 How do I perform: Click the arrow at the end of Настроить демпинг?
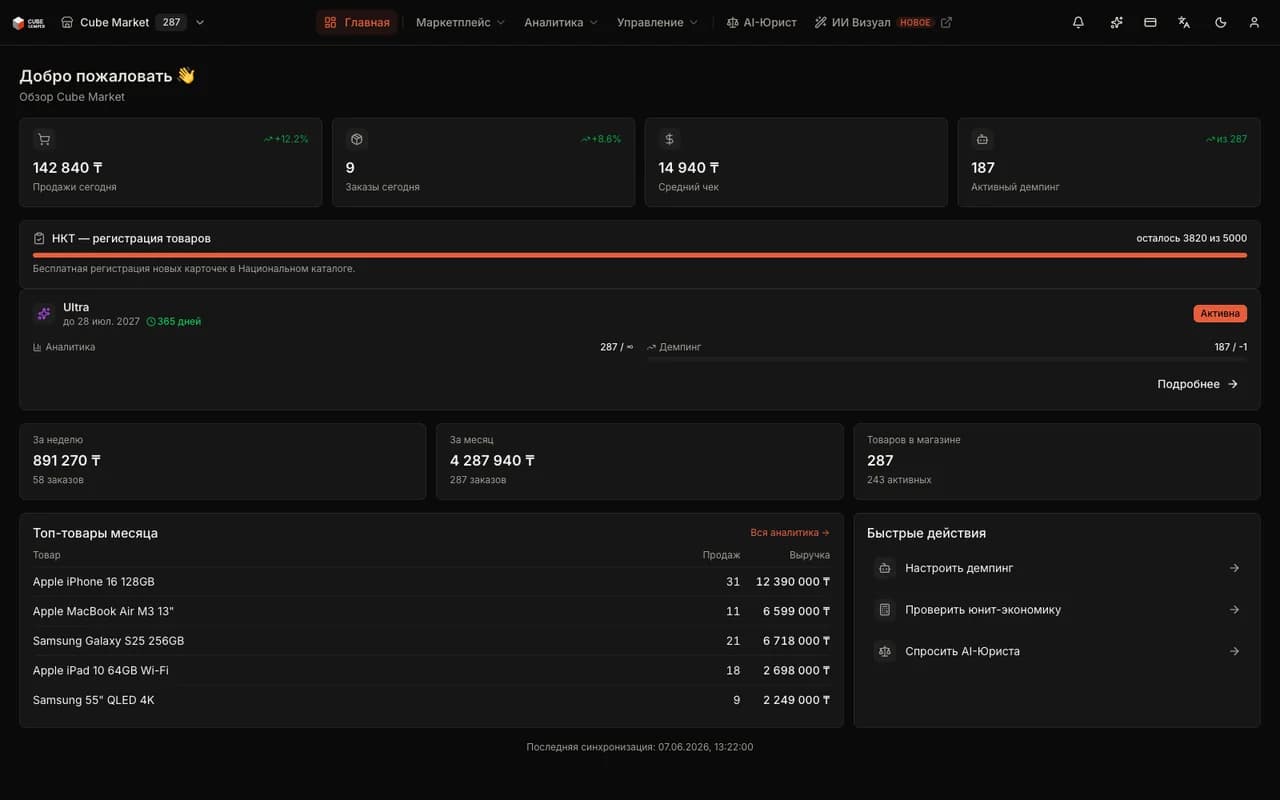[1234, 568]
